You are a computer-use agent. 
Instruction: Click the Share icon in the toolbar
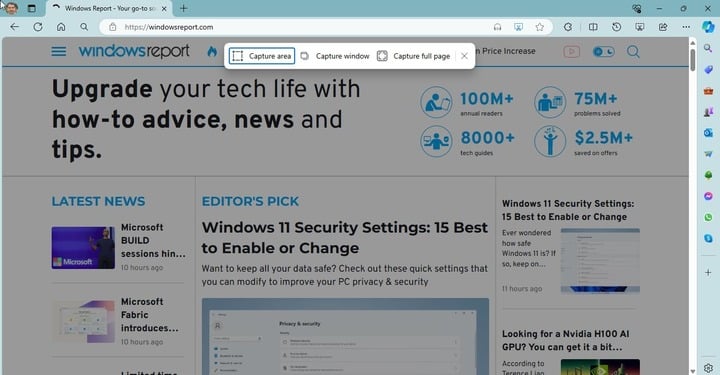663,27
